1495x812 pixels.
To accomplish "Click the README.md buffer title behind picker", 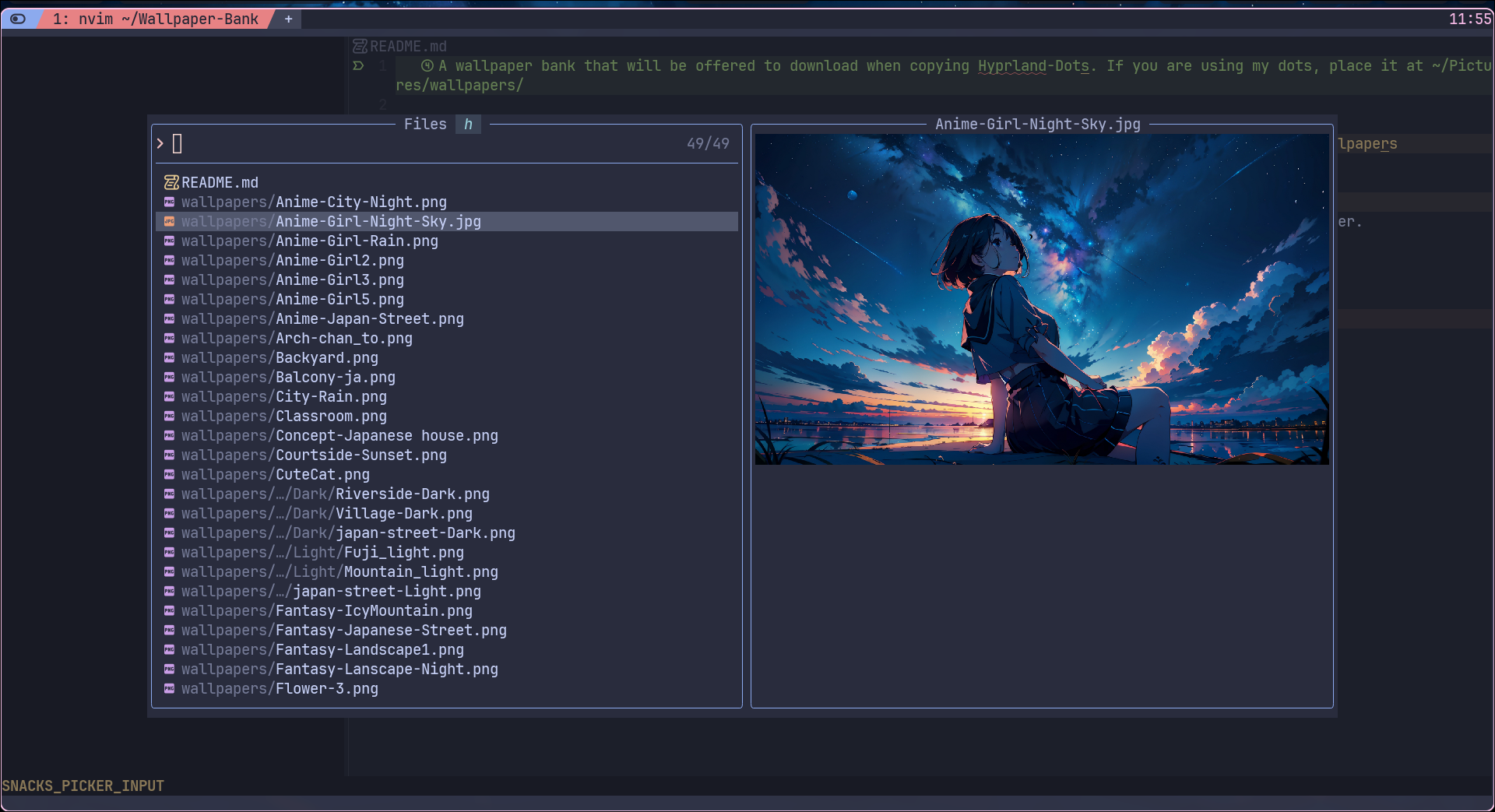I will 408,47.
